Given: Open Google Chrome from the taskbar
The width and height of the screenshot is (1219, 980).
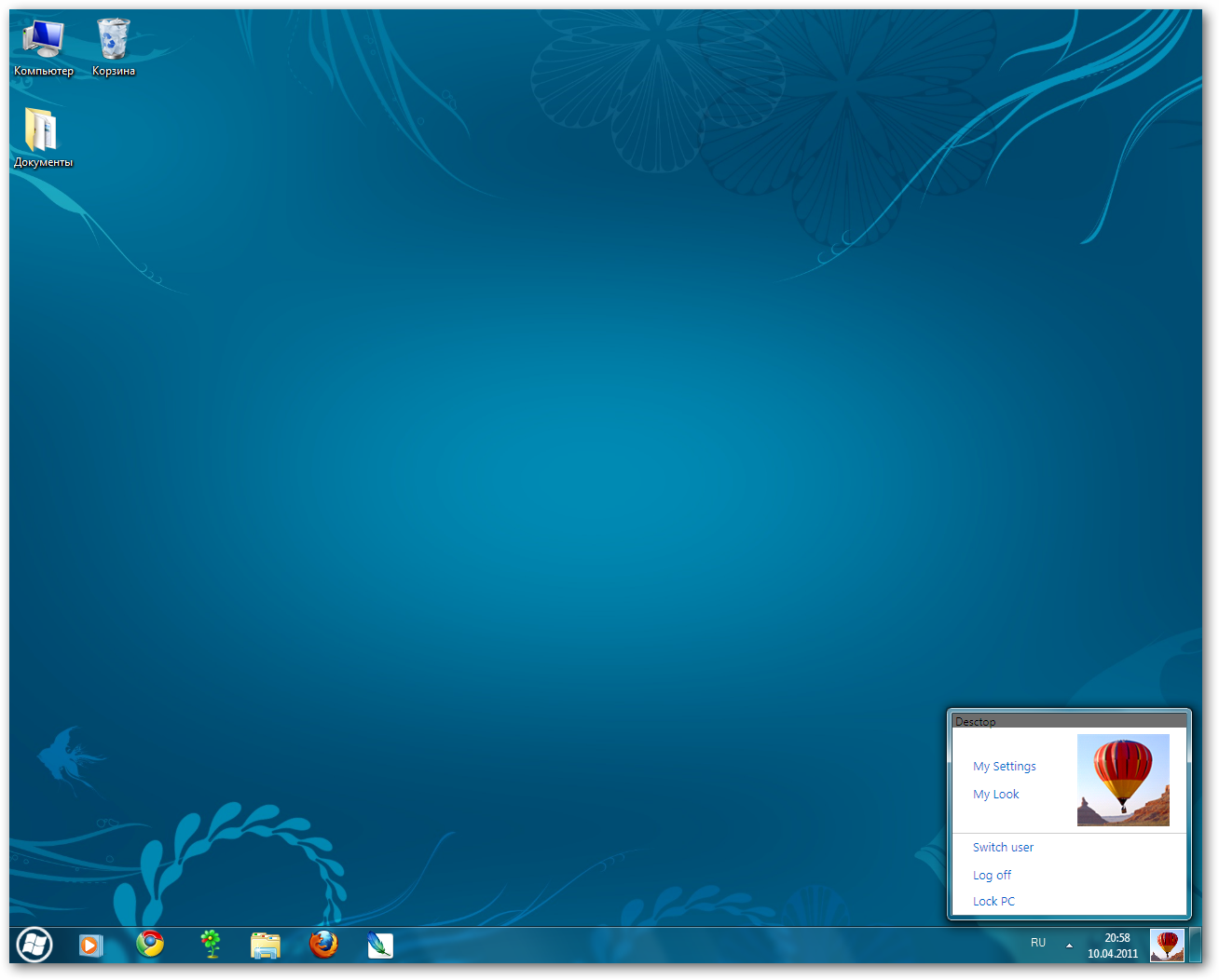Looking at the screenshot, I should (x=150, y=945).
